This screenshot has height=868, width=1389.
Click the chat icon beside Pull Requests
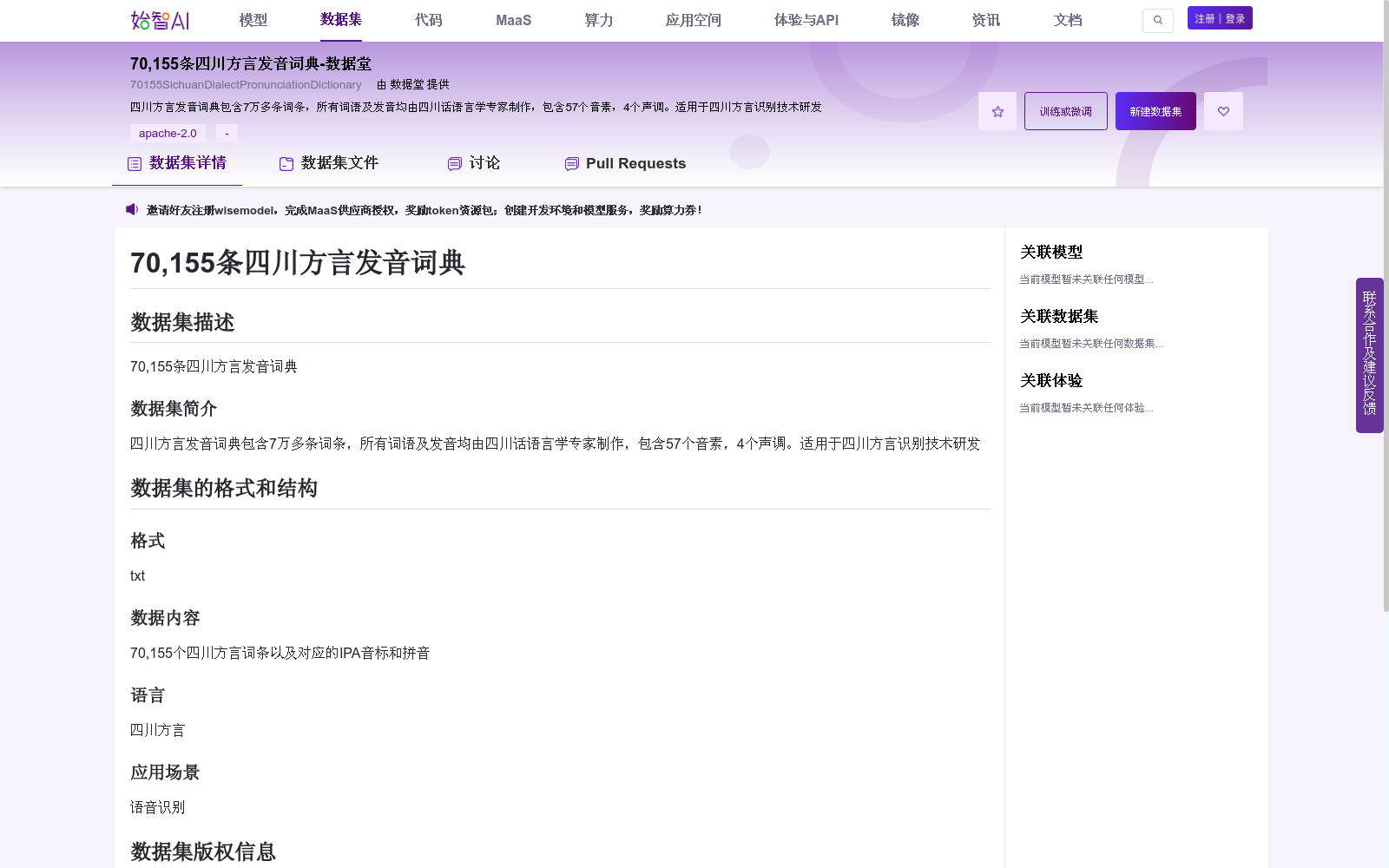(x=570, y=163)
